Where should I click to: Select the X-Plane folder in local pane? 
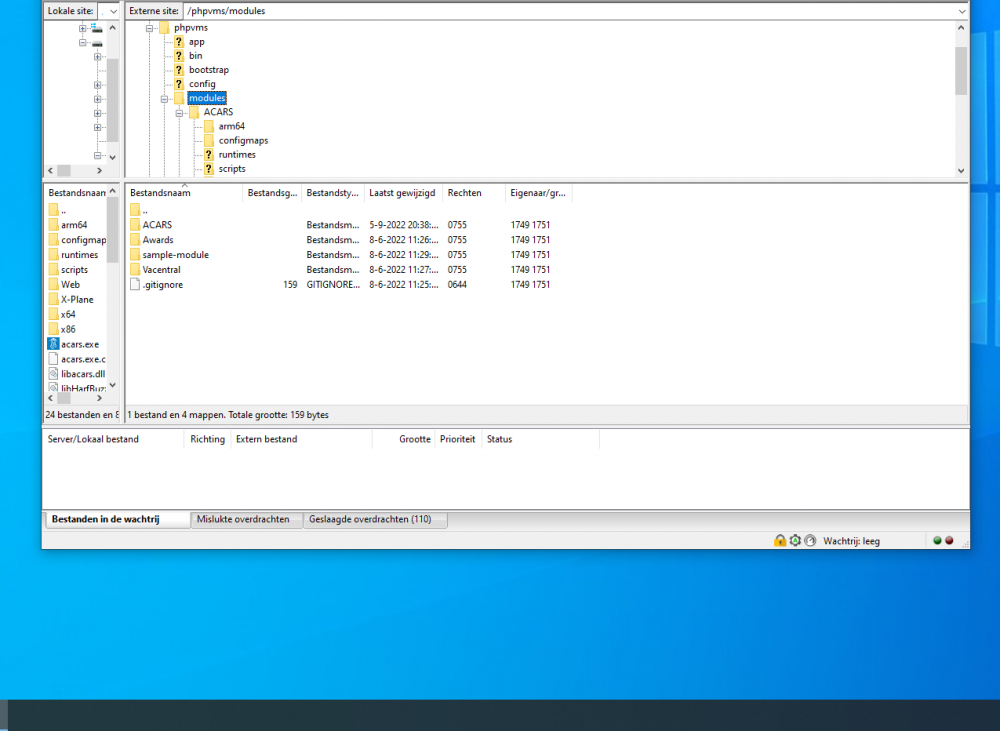pyautogui.click(x=76, y=299)
